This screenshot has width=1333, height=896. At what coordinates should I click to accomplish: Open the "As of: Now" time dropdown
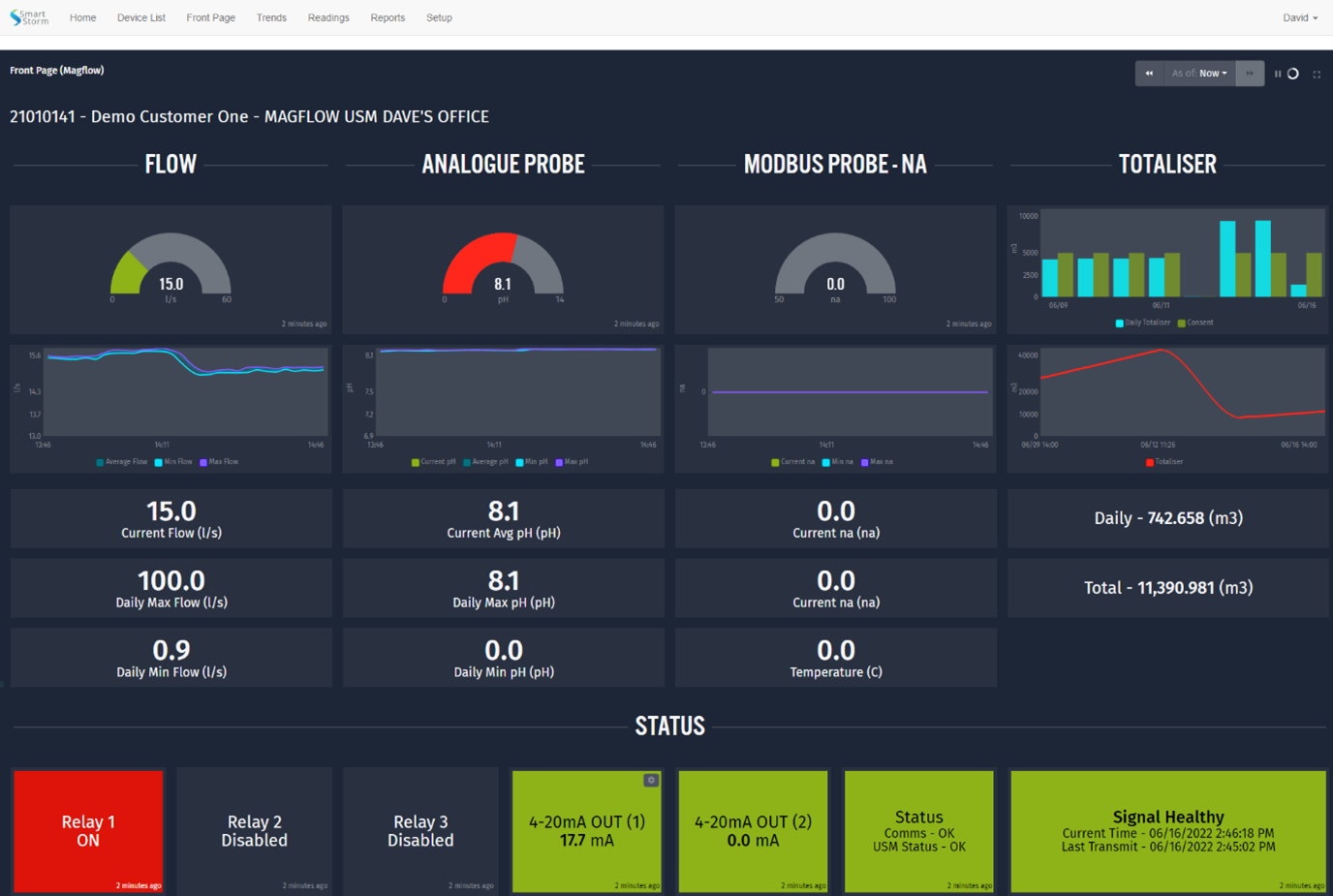tap(1198, 73)
